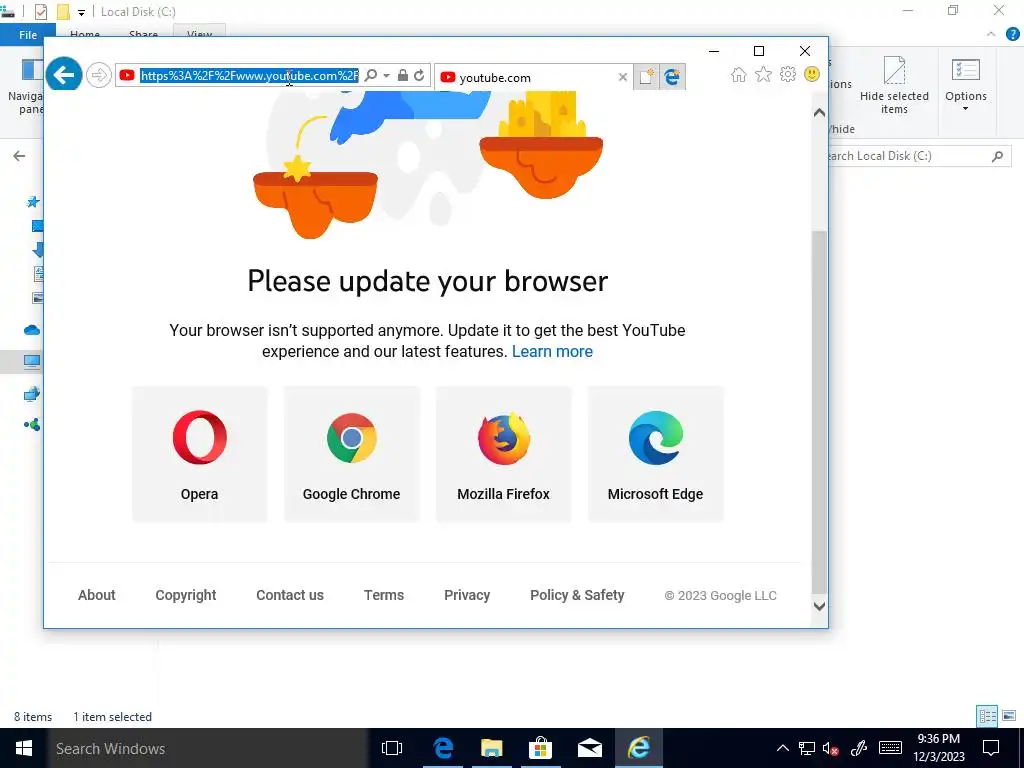The width and height of the screenshot is (1024, 768).
Task: Open the Microsoft Store taskbar icon
Action: coord(540,748)
